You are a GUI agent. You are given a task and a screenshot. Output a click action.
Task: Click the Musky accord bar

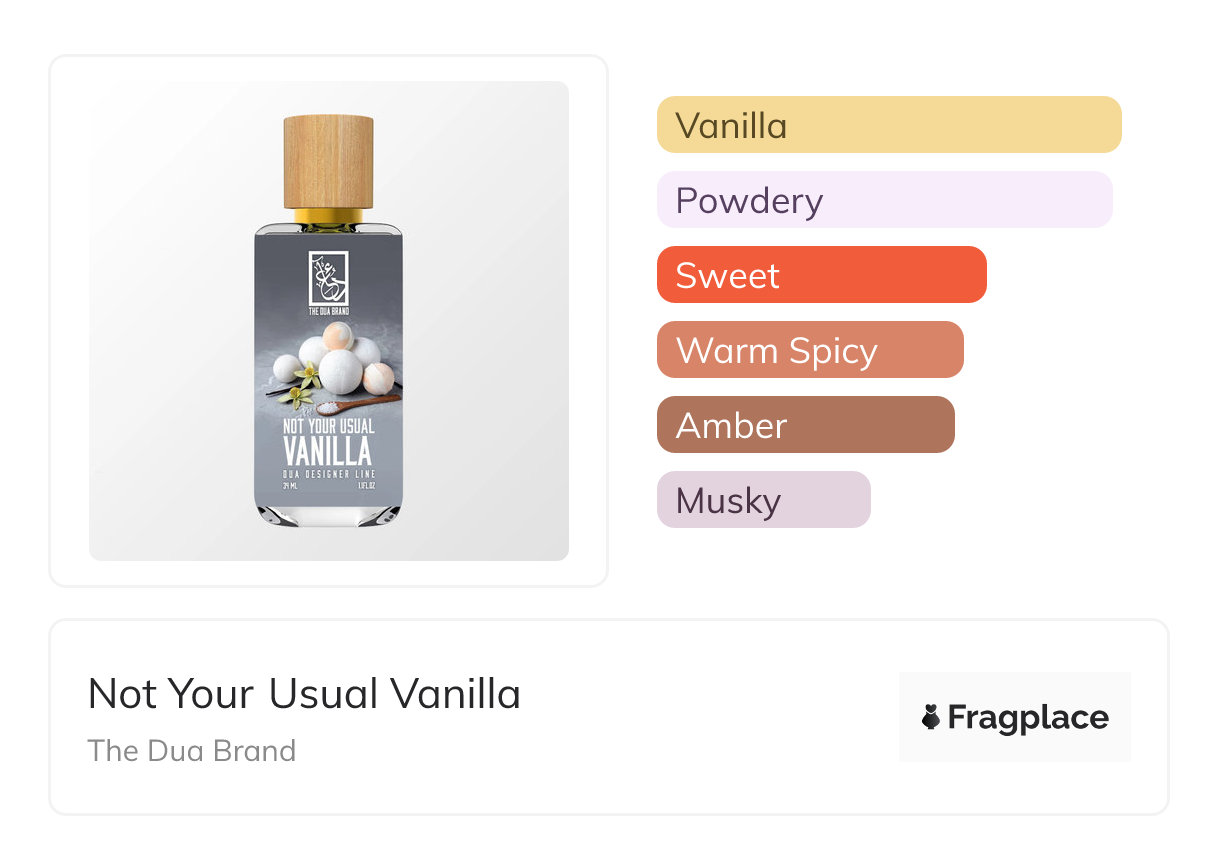tap(763, 500)
